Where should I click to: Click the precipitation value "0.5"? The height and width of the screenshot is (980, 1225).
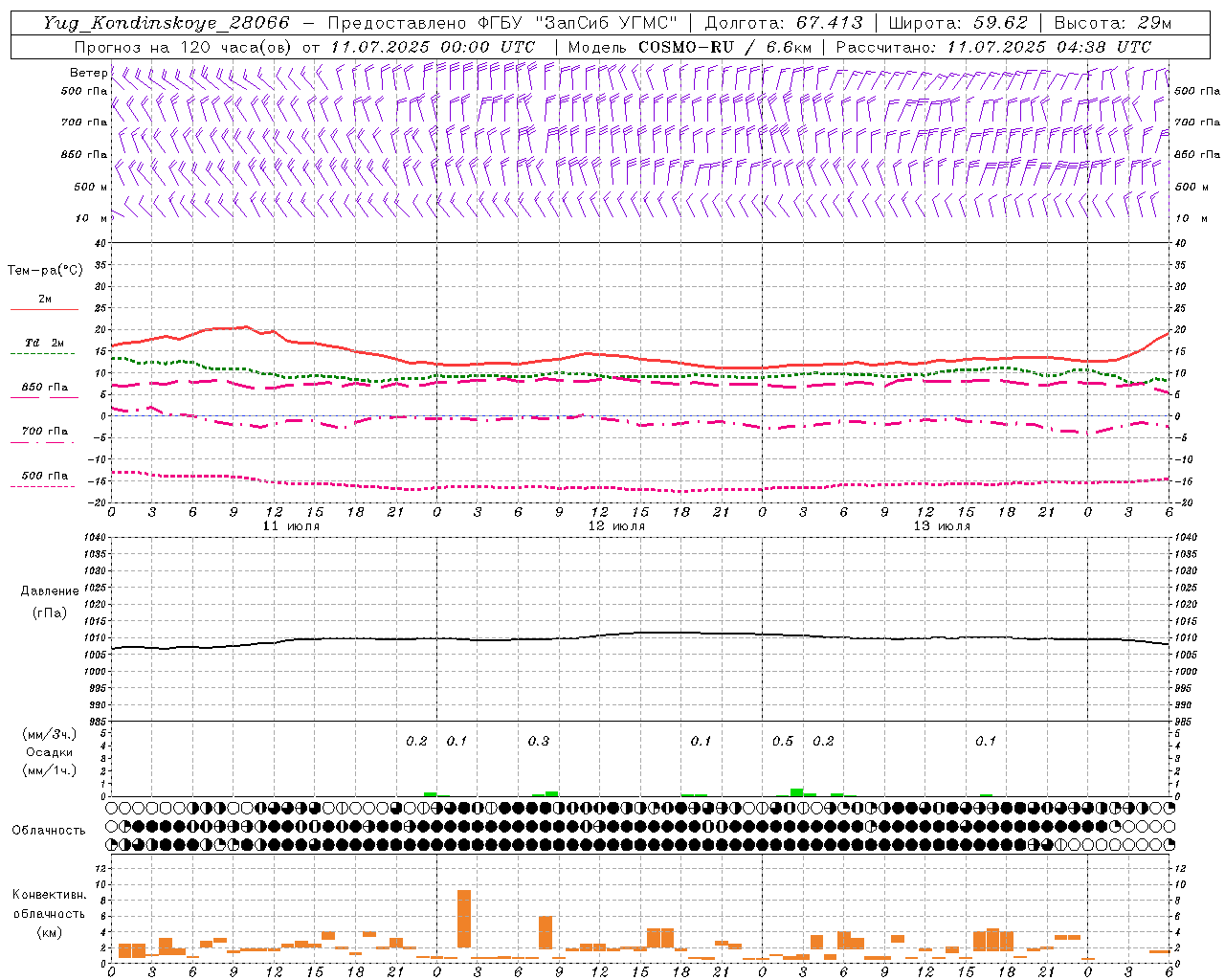(783, 741)
